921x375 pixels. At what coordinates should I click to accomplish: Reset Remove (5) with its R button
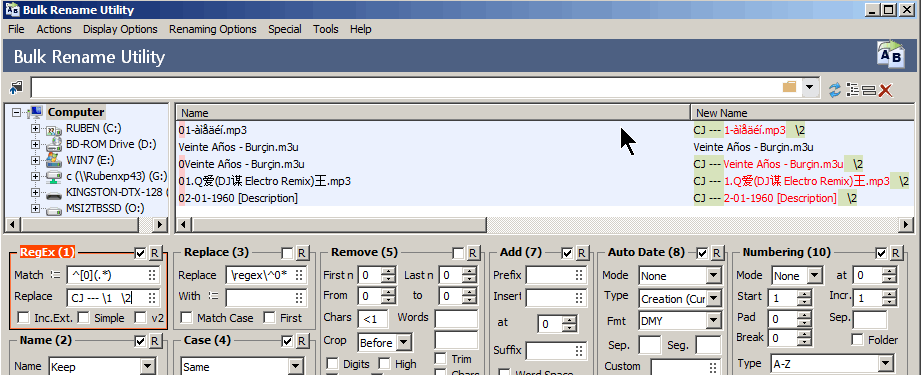click(x=473, y=253)
